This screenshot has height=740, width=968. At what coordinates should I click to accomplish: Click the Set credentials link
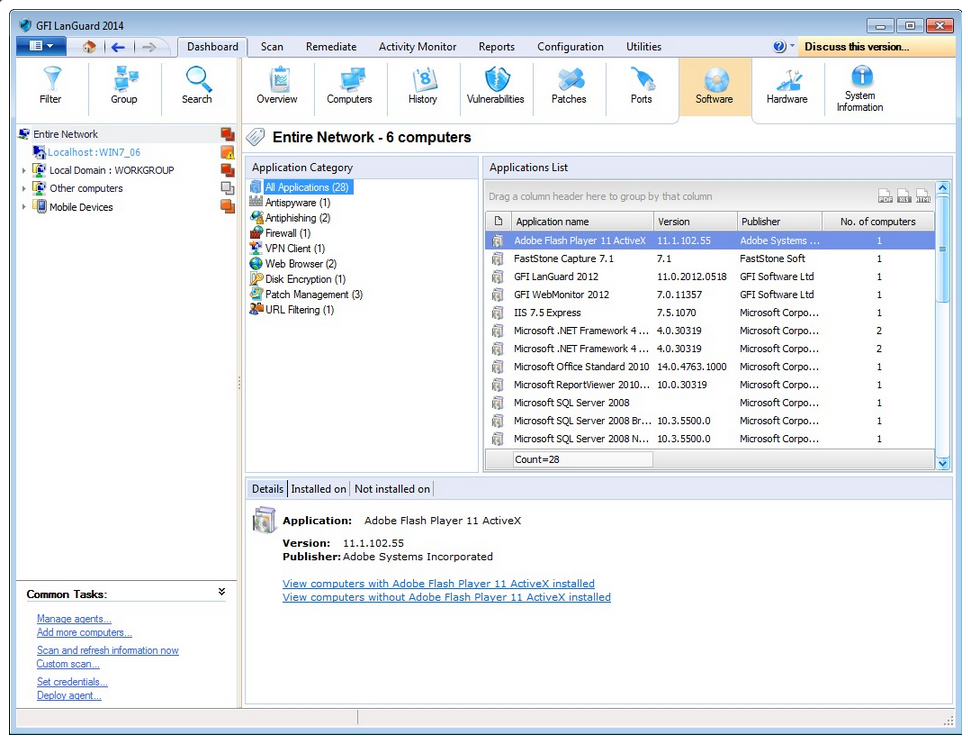pos(72,681)
